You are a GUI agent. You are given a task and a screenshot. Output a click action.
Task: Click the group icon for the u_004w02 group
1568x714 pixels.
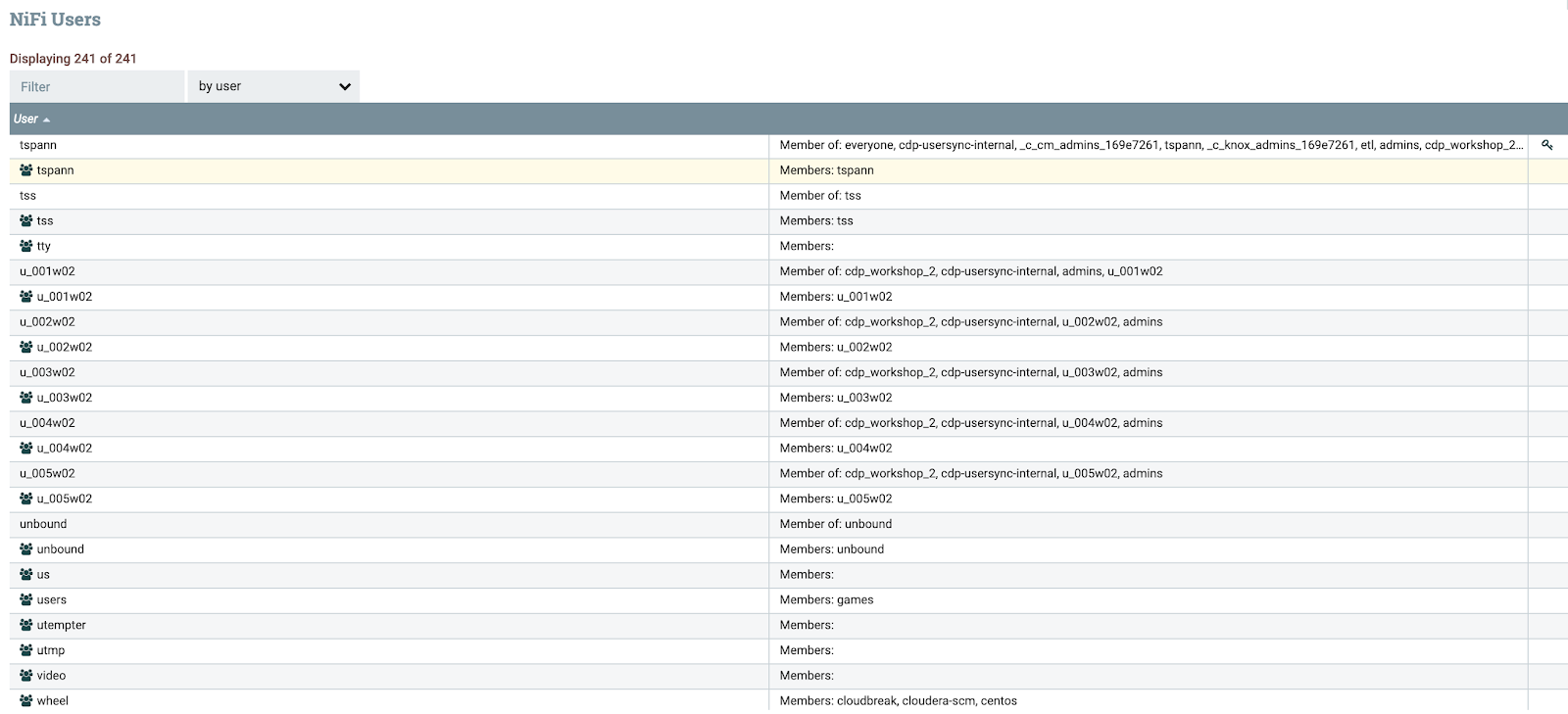click(26, 449)
